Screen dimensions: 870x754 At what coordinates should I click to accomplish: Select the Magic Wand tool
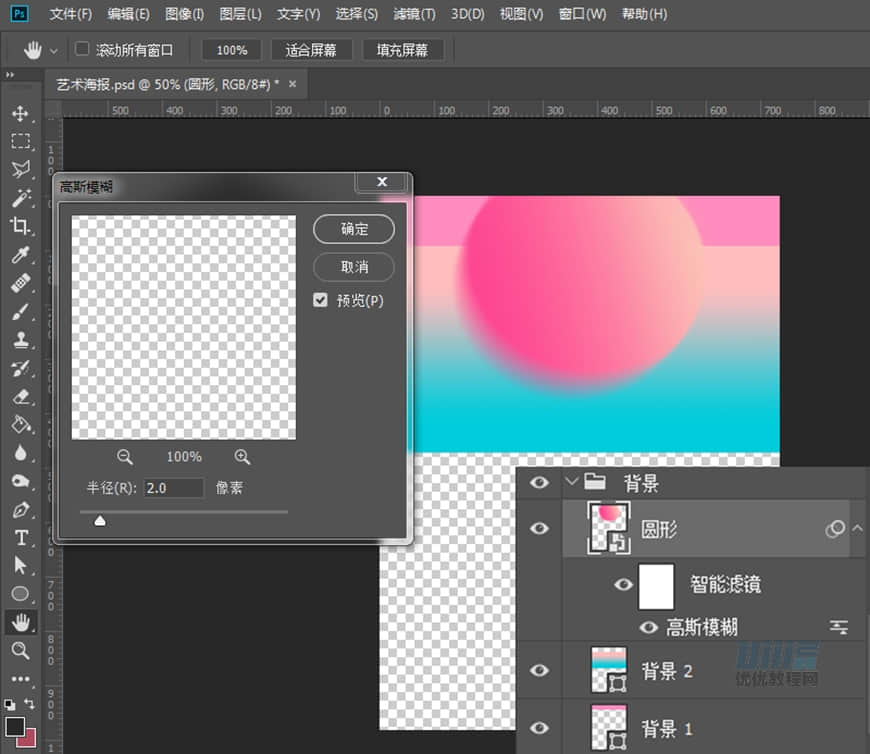(x=20, y=197)
